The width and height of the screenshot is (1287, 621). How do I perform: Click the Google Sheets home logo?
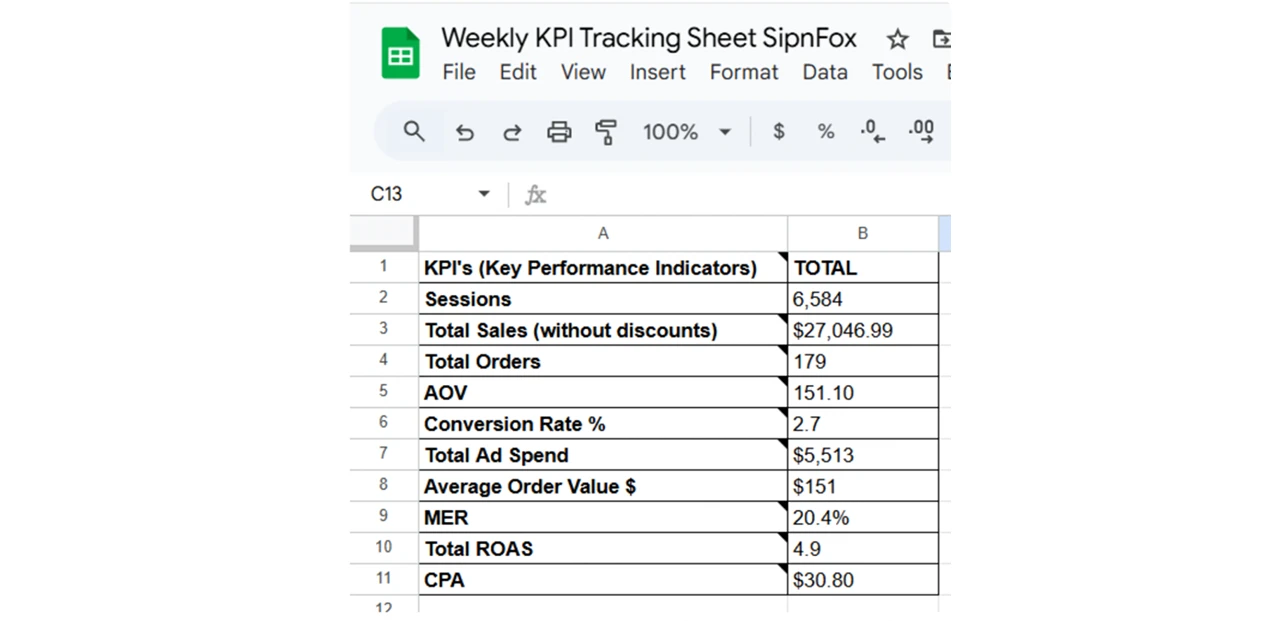(401, 53)
